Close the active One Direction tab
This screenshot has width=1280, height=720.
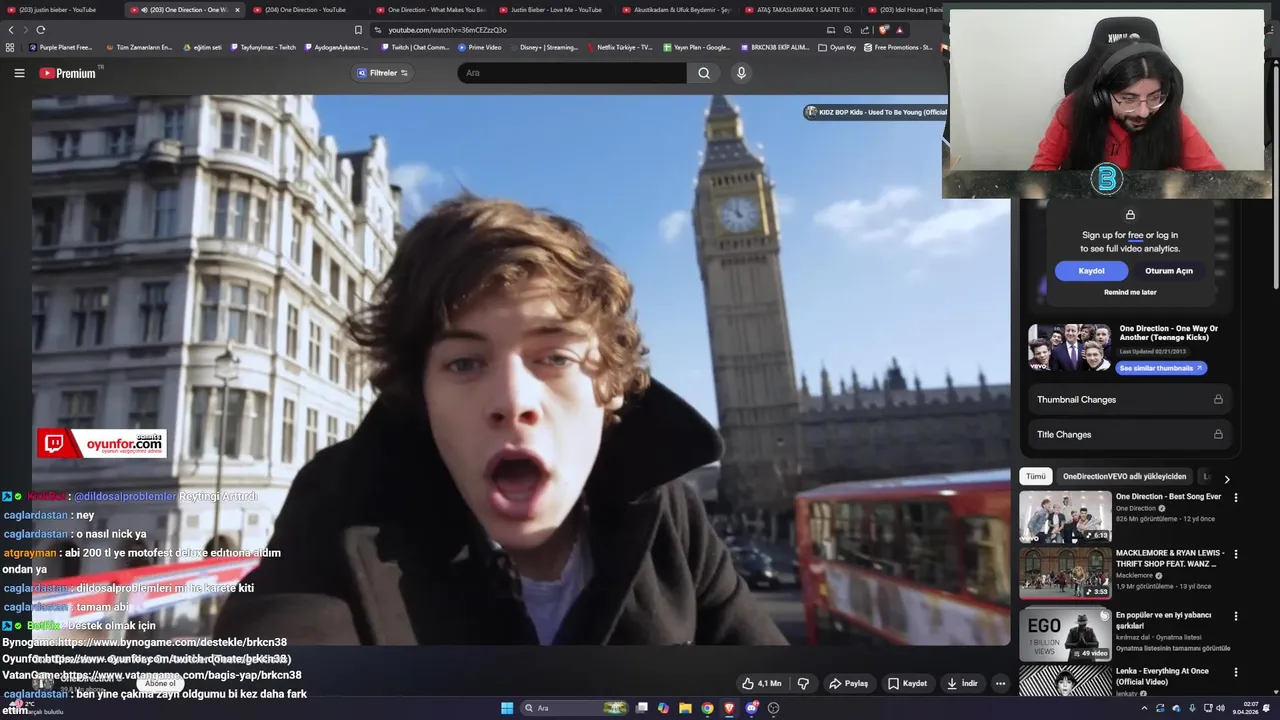tap(237, 10)
